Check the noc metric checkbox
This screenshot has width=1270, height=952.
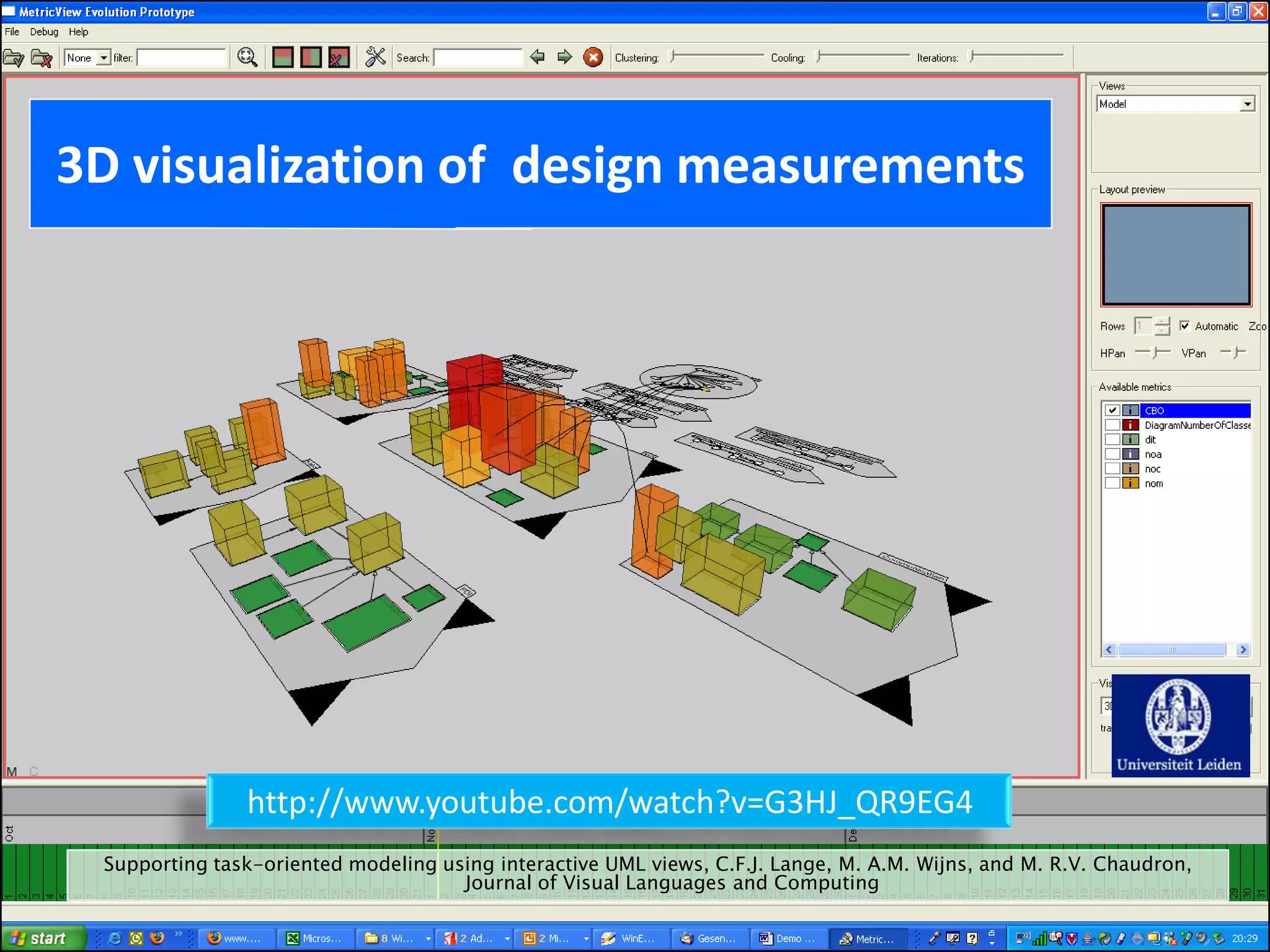(x=1112, y=469)
